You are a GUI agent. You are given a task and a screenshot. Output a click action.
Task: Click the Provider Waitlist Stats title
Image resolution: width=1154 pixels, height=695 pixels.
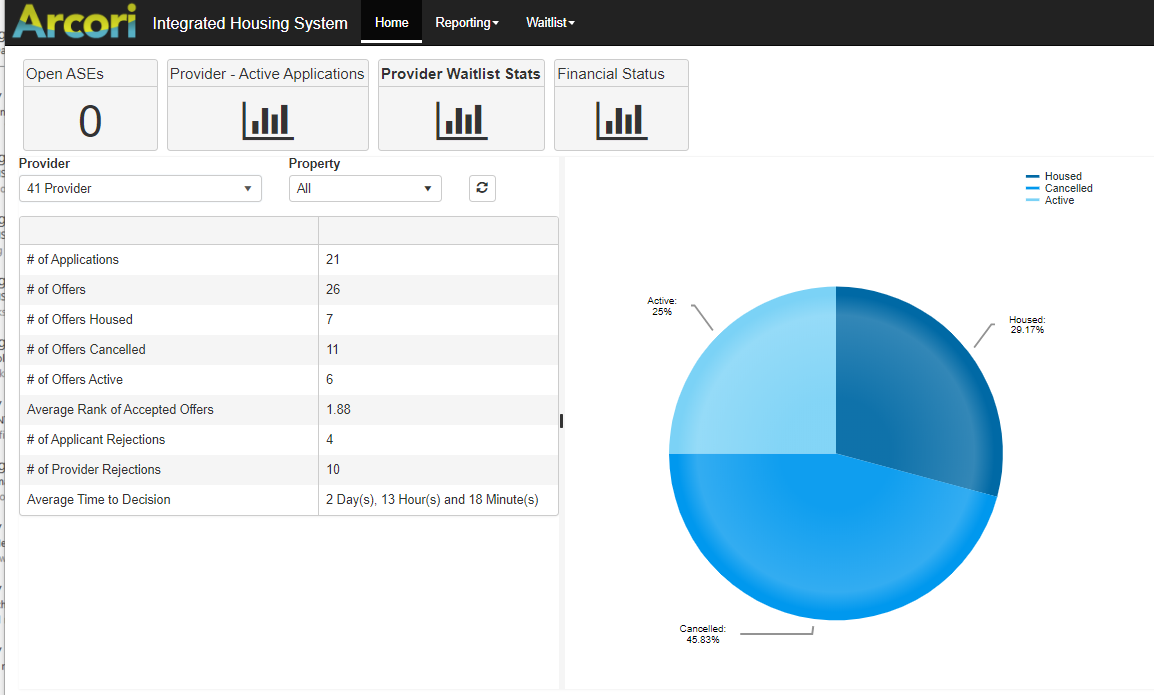pos(461,74)
